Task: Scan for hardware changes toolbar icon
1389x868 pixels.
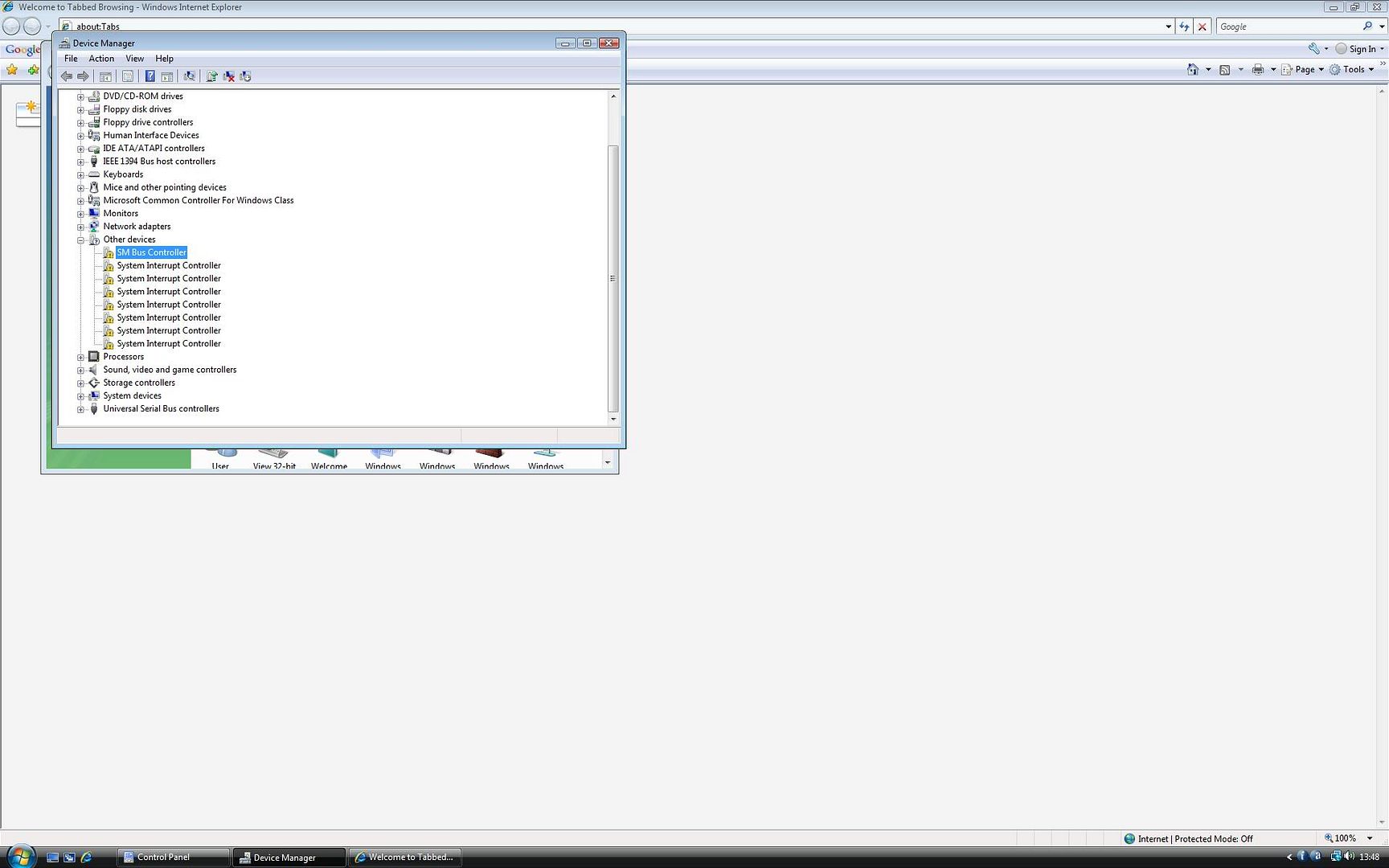Action: point(190,76)
